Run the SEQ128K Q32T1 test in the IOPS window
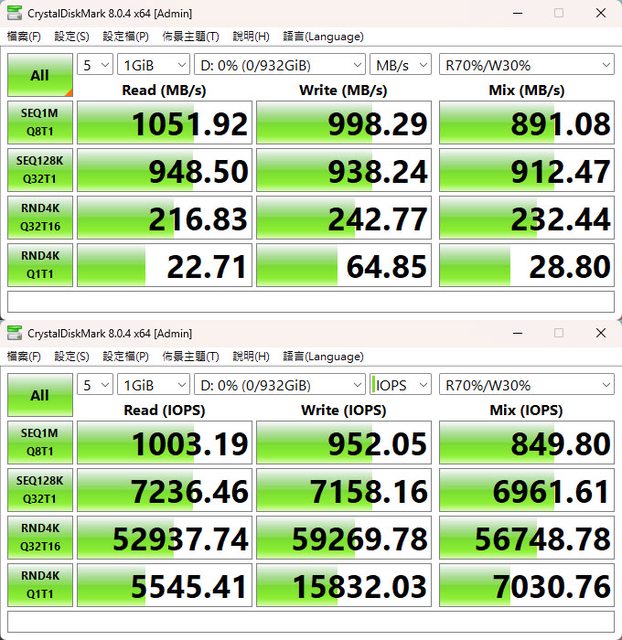The width and height of the screenshot is (622, 640). pyautogui.click(x=39, y=491)
